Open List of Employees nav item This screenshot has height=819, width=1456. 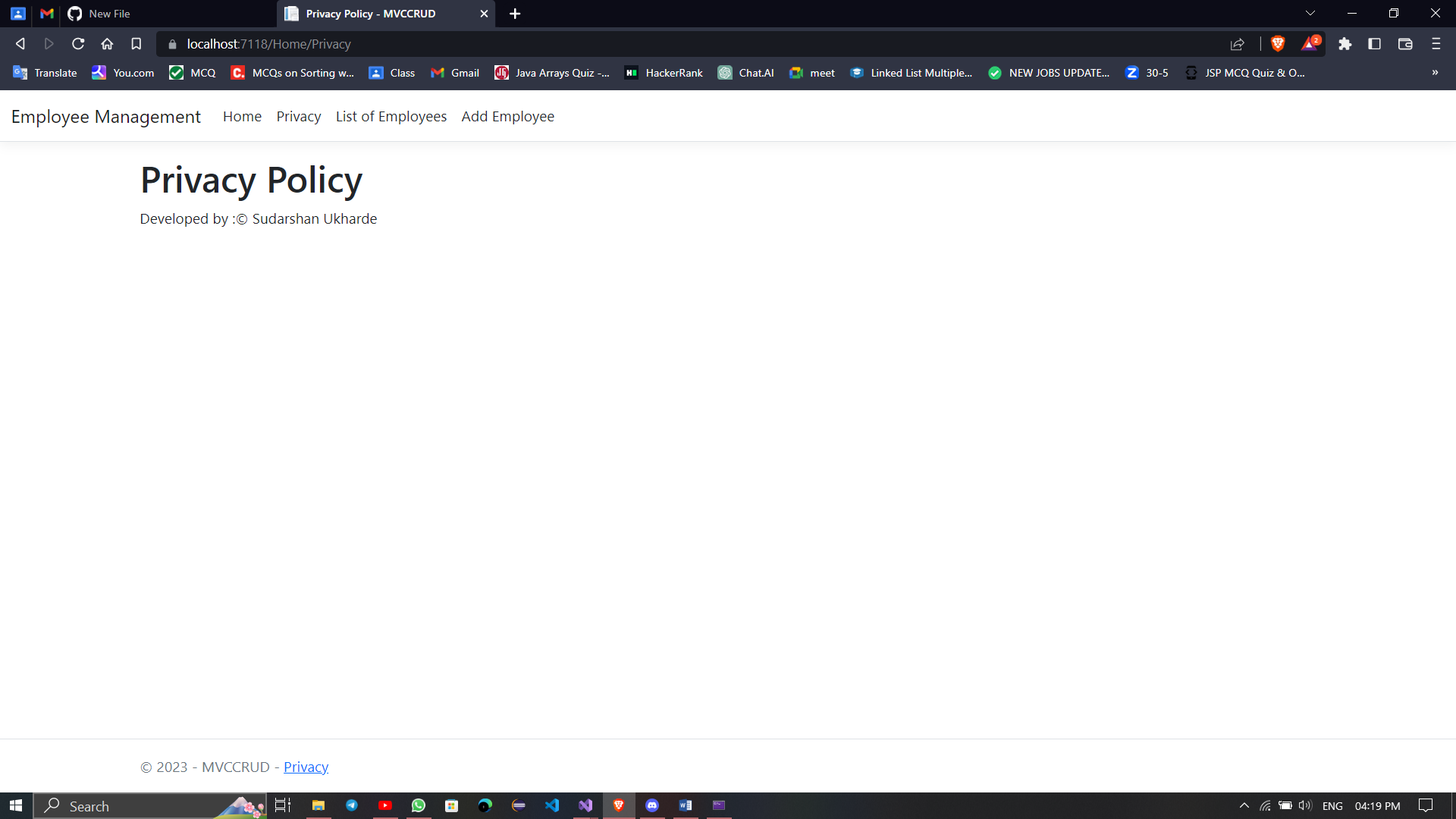coord(391,116)
